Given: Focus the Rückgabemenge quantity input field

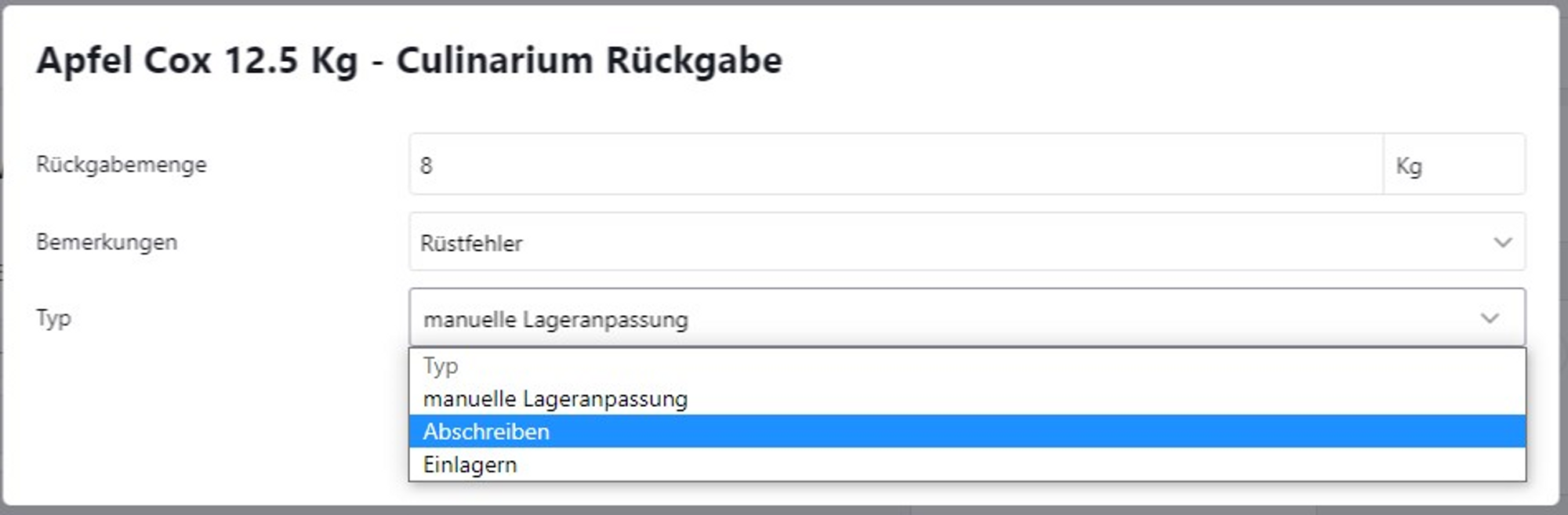Looking at the screenshot, I should [894, 165].
